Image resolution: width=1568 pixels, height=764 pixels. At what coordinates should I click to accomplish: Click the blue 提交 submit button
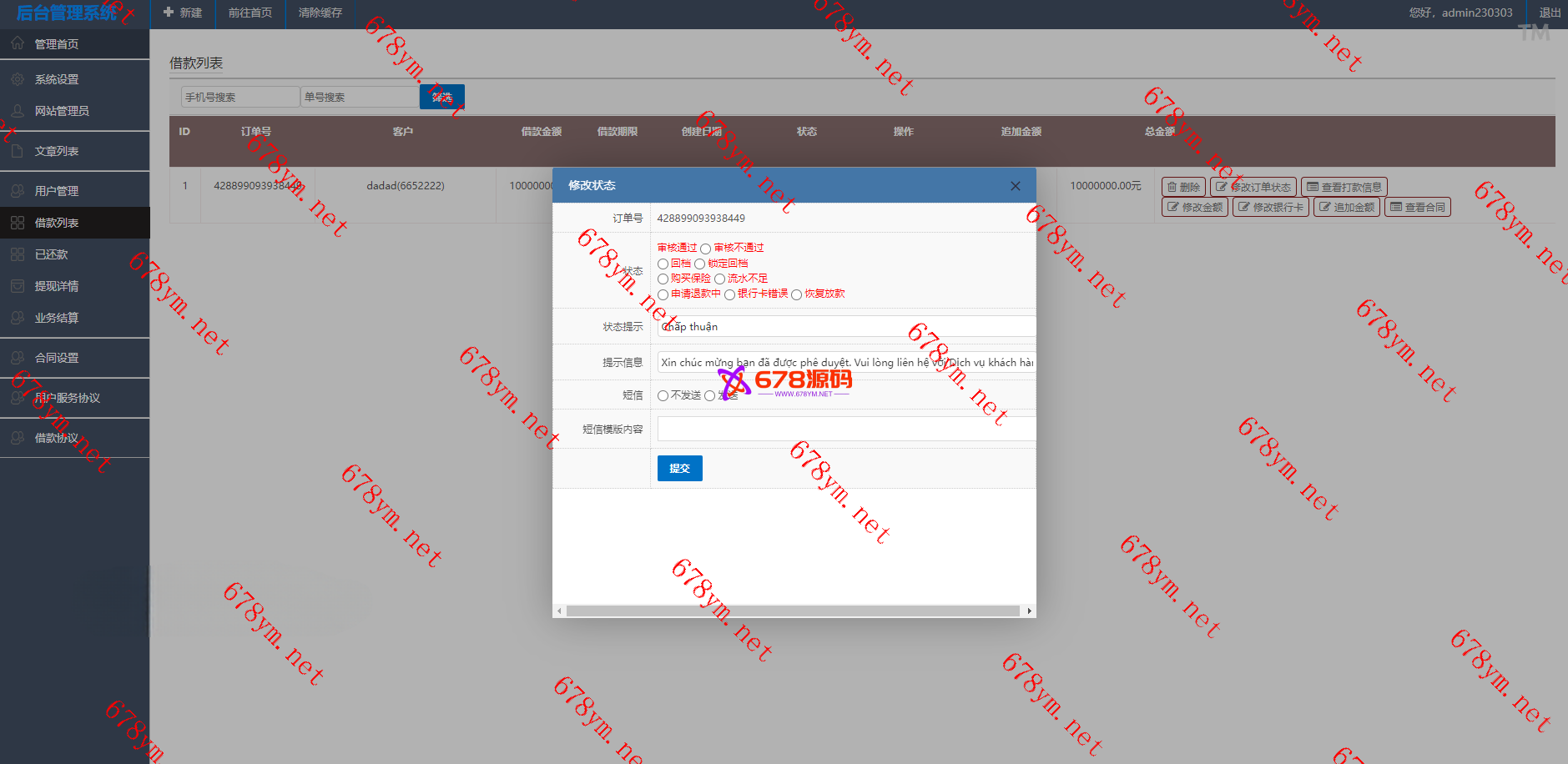tap(679, 469)
